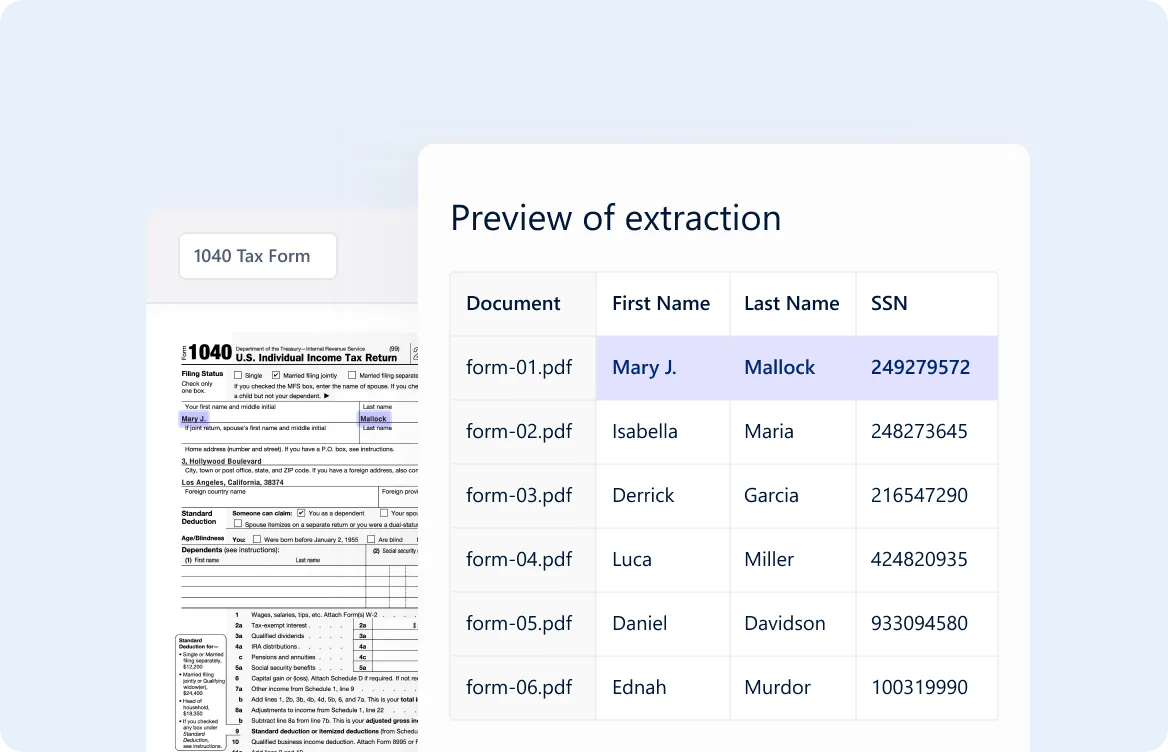Click the Mallock highlighted field on the form
This screenshot has height=752, width=1168.
click(x=374, y=418)
